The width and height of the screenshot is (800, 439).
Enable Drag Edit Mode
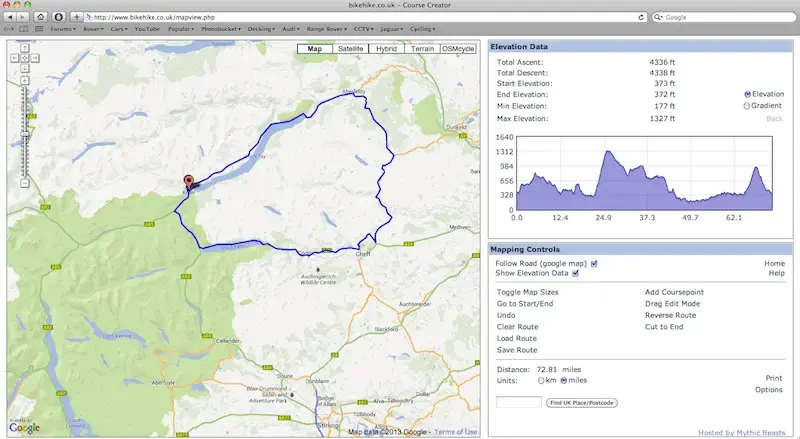click(672, 304)
